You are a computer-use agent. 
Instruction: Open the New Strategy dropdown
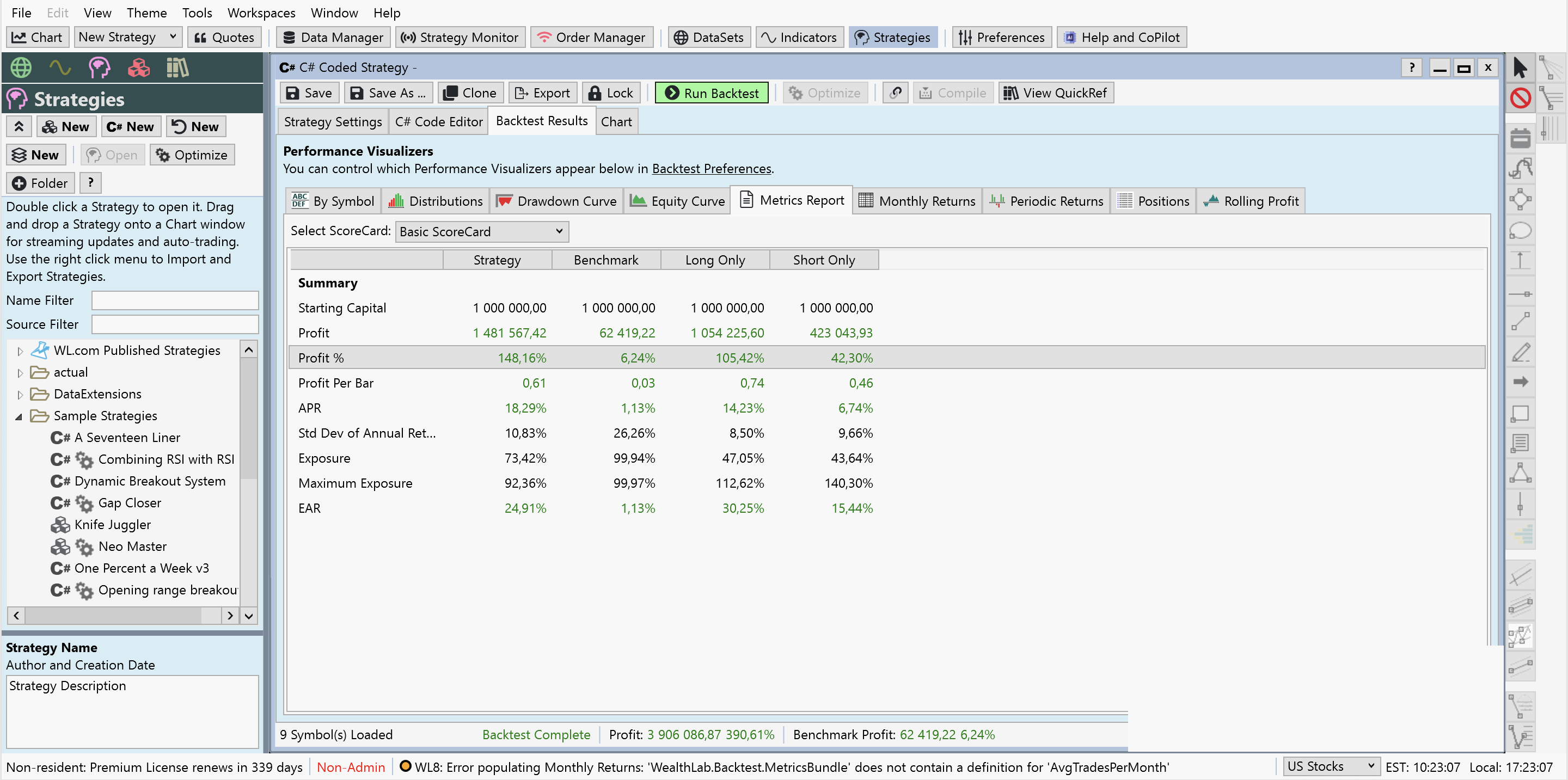click(x=128, y=37)
